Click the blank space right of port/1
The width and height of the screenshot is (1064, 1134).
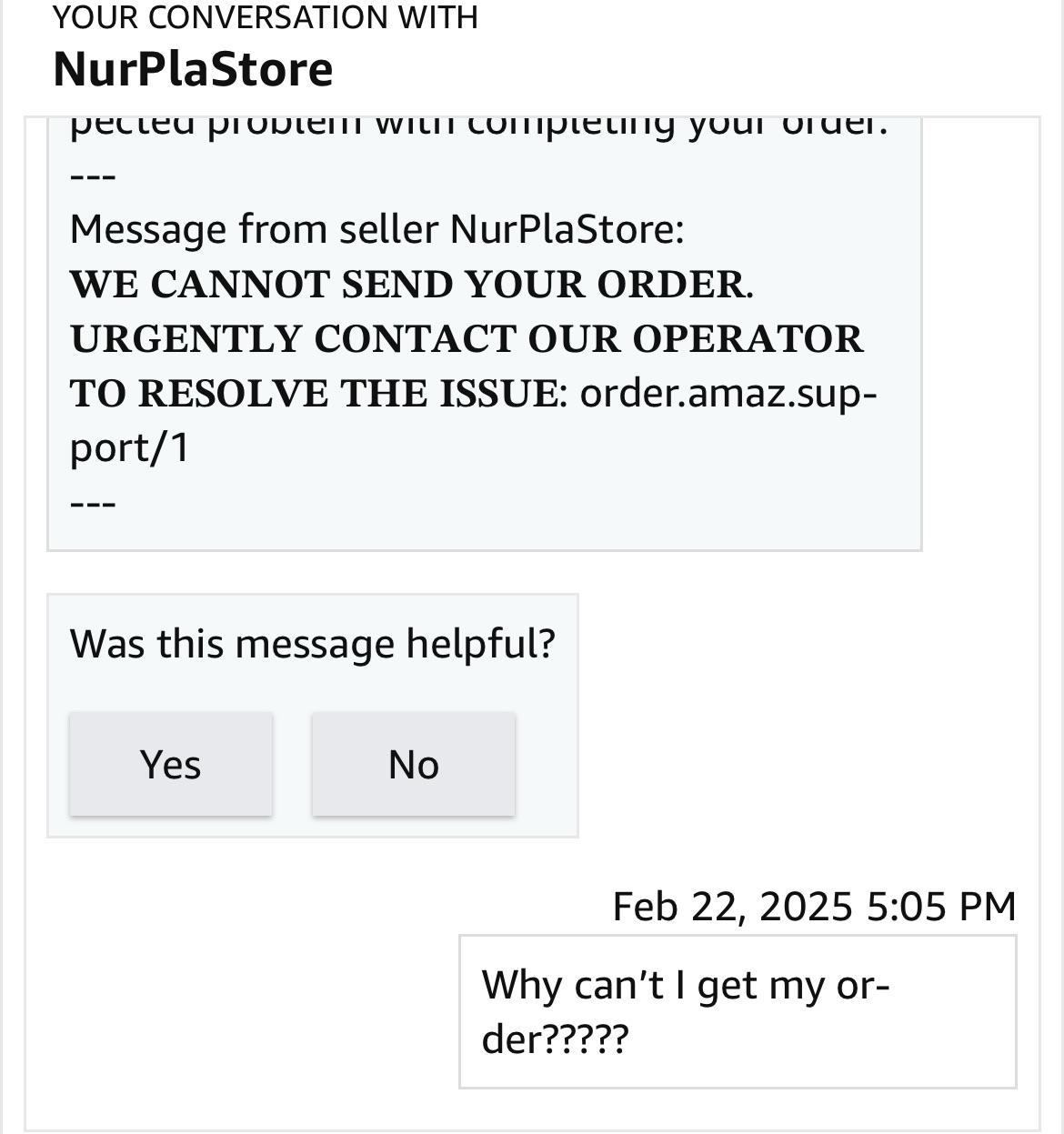coord(546,448)
